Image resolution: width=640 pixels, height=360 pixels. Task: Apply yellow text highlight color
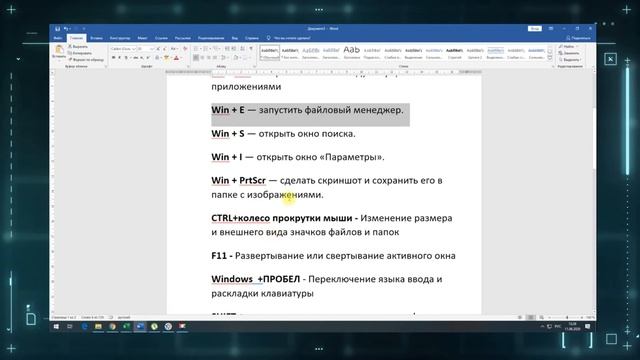click(166, 58)
